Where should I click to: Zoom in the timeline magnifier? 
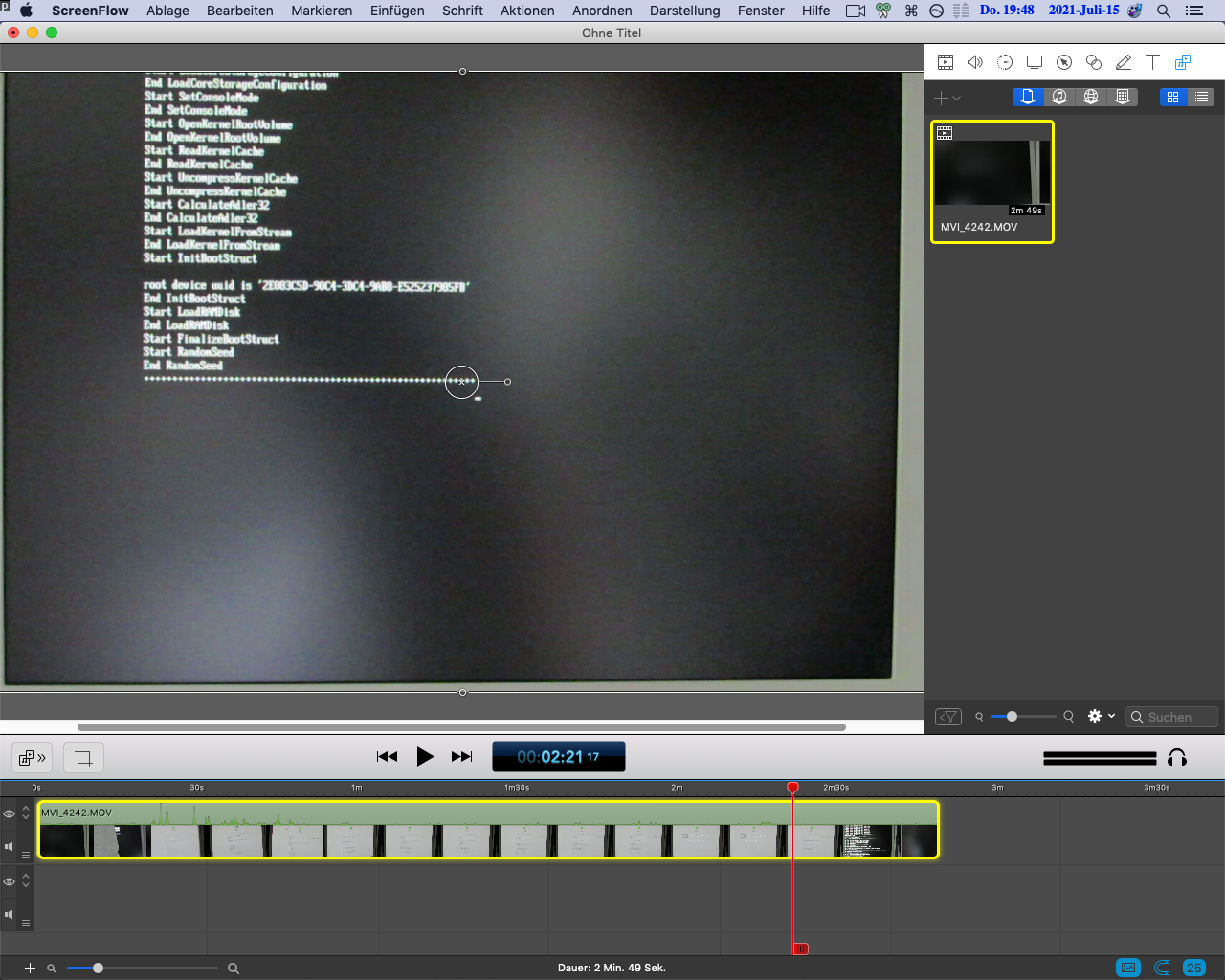pos(233,969)
